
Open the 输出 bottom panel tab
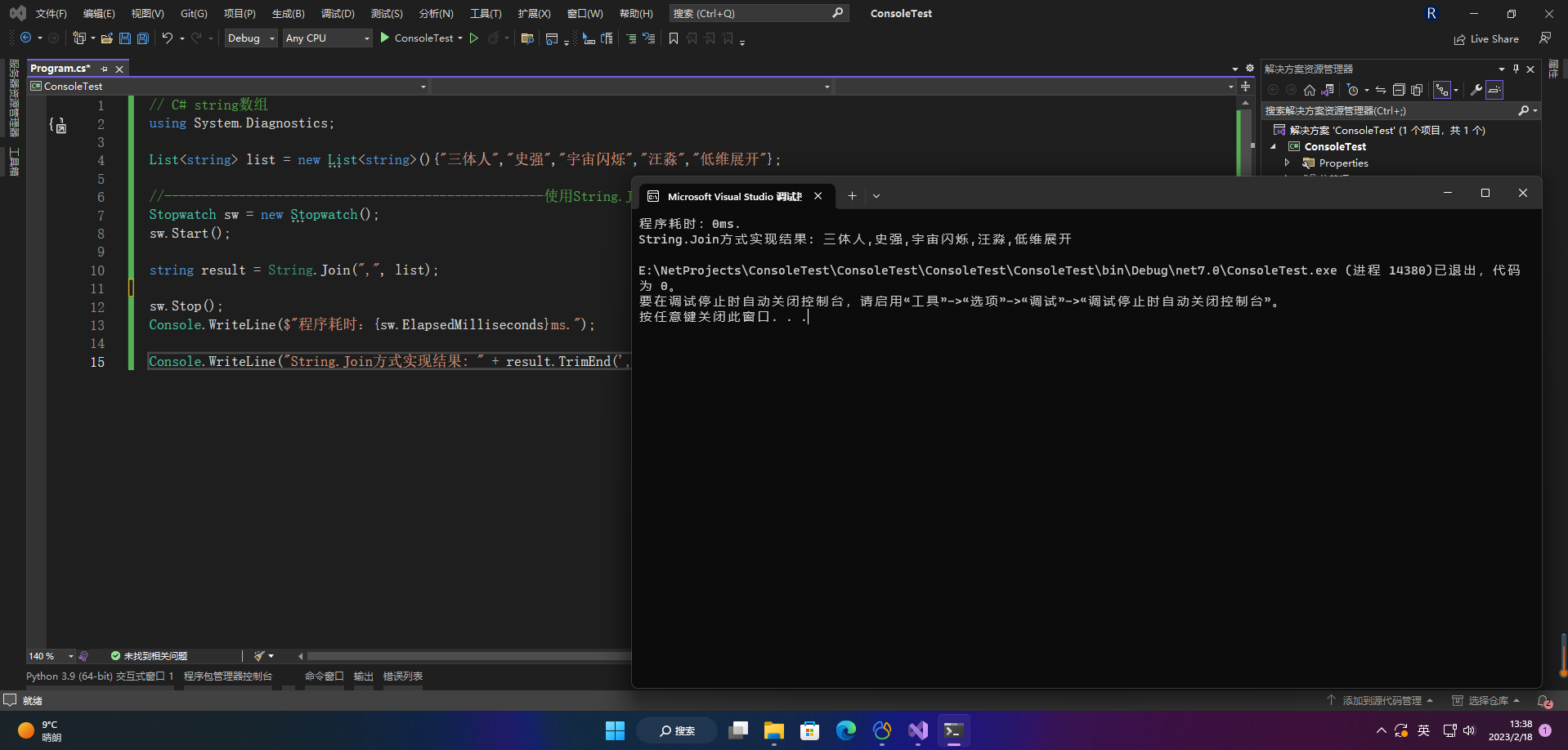[x=364, y=676]
